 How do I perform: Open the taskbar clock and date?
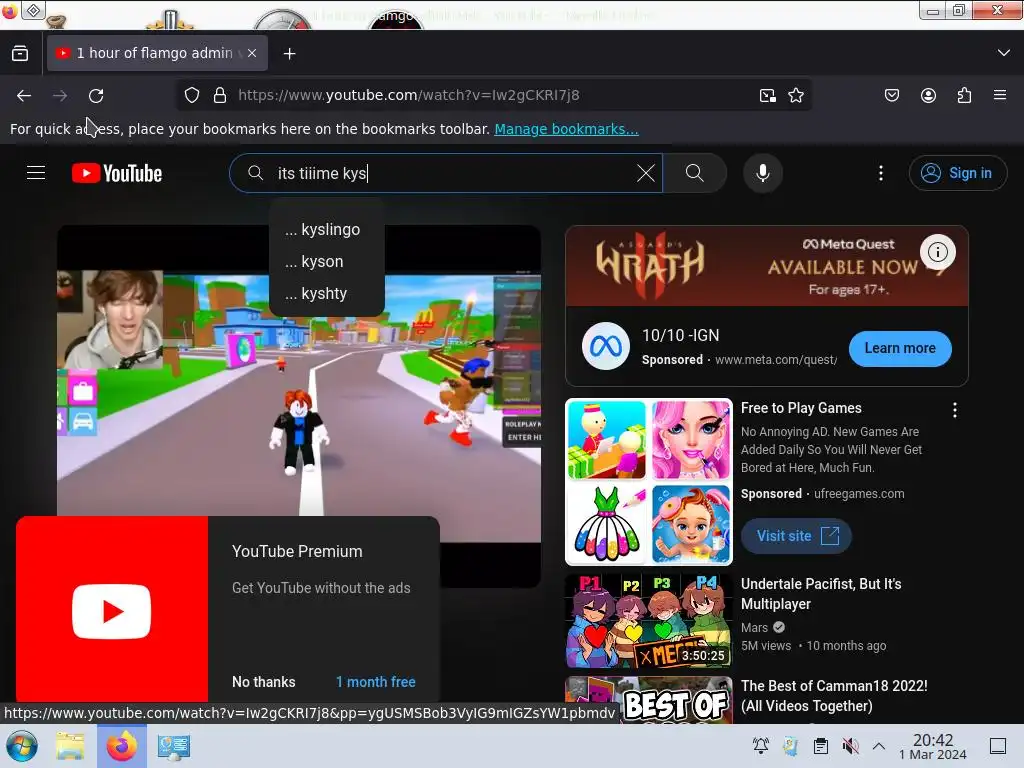[933, 746]
